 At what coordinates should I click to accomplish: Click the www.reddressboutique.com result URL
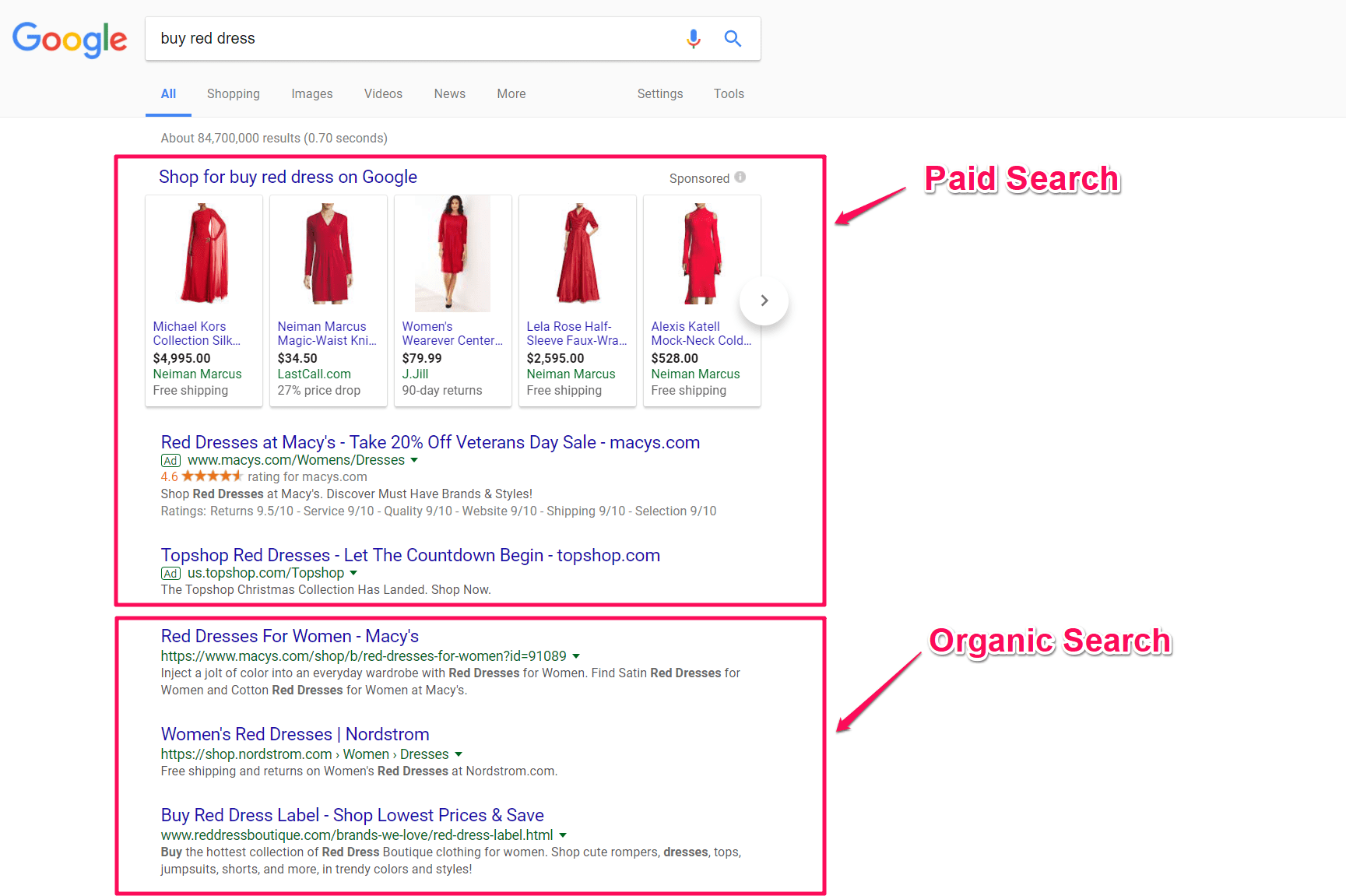[x=357, y=835]
